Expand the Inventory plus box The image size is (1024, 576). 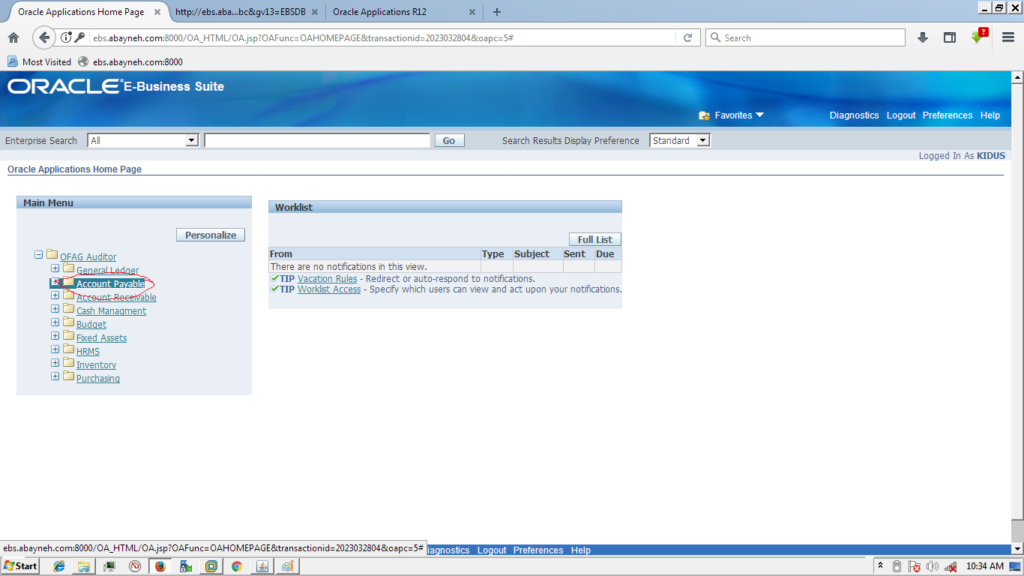56,363
